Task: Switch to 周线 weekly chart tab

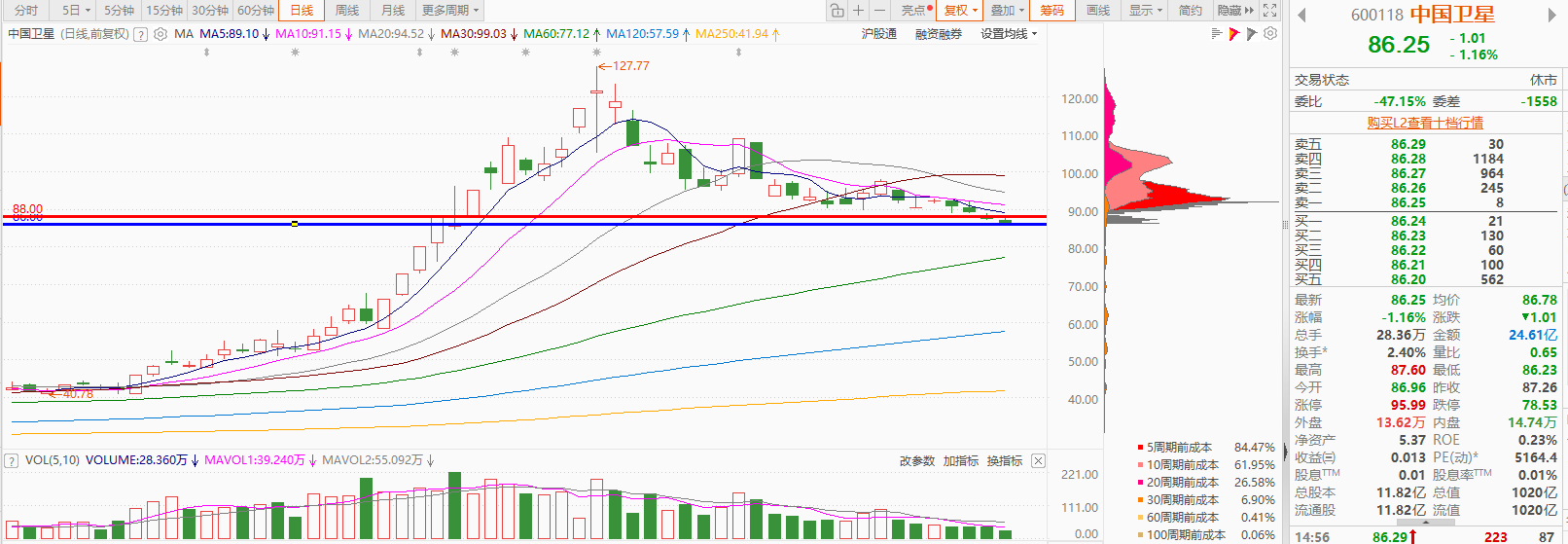Action: pos(347,11)
